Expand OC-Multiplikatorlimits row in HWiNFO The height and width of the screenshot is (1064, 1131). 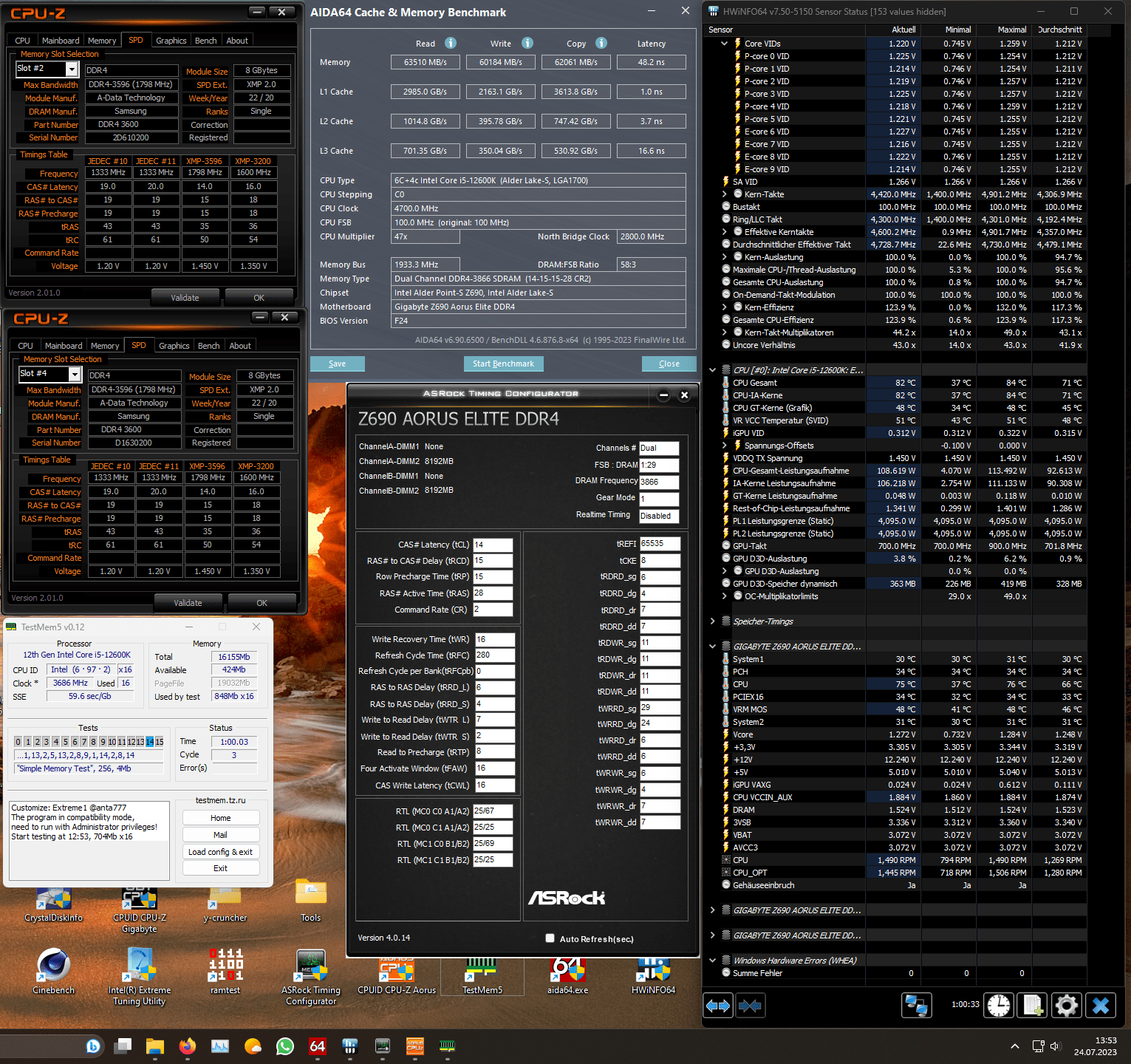(x=725, y=596)
